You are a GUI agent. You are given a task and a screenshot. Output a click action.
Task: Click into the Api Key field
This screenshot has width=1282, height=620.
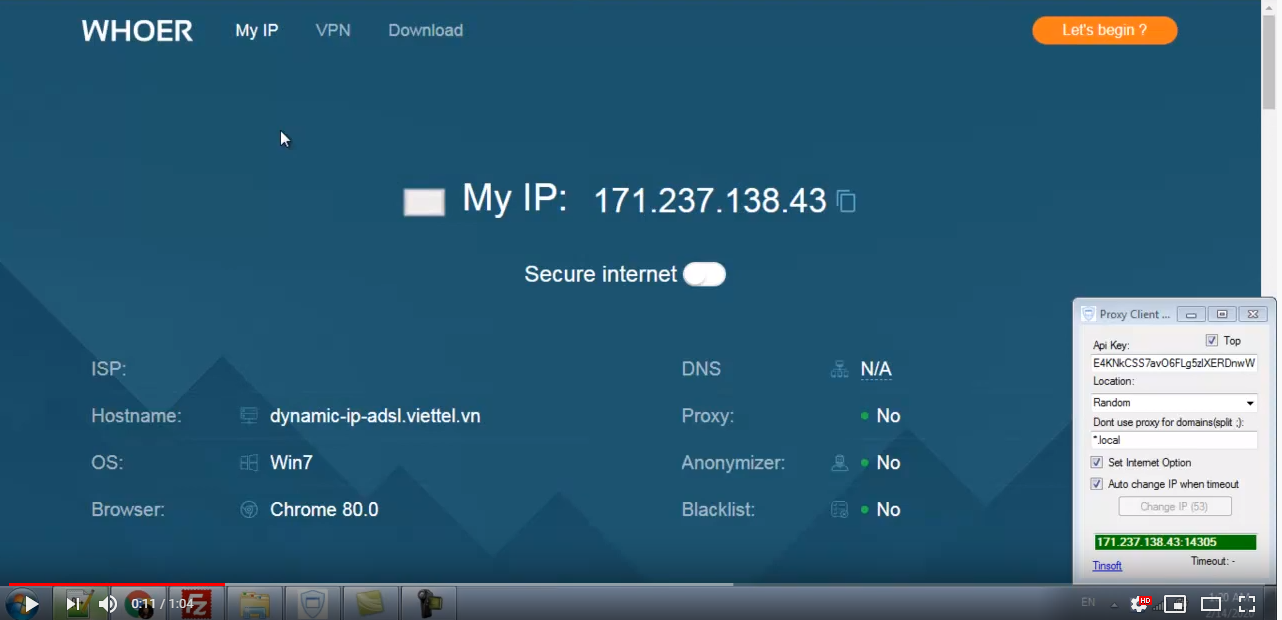point(1174,363)
